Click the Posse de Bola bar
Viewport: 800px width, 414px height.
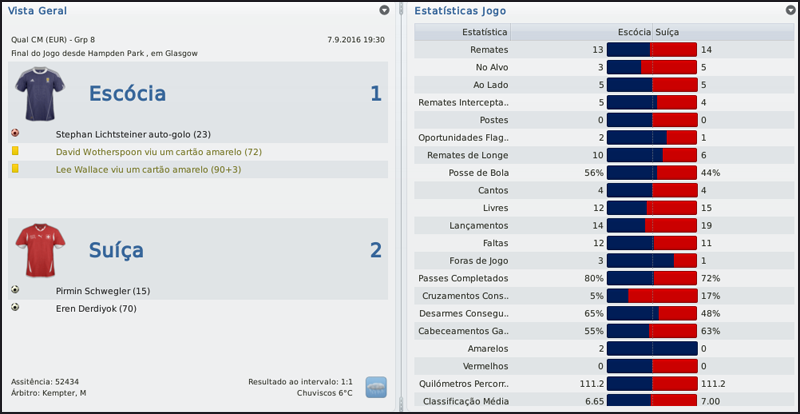[x=652, y=172]
